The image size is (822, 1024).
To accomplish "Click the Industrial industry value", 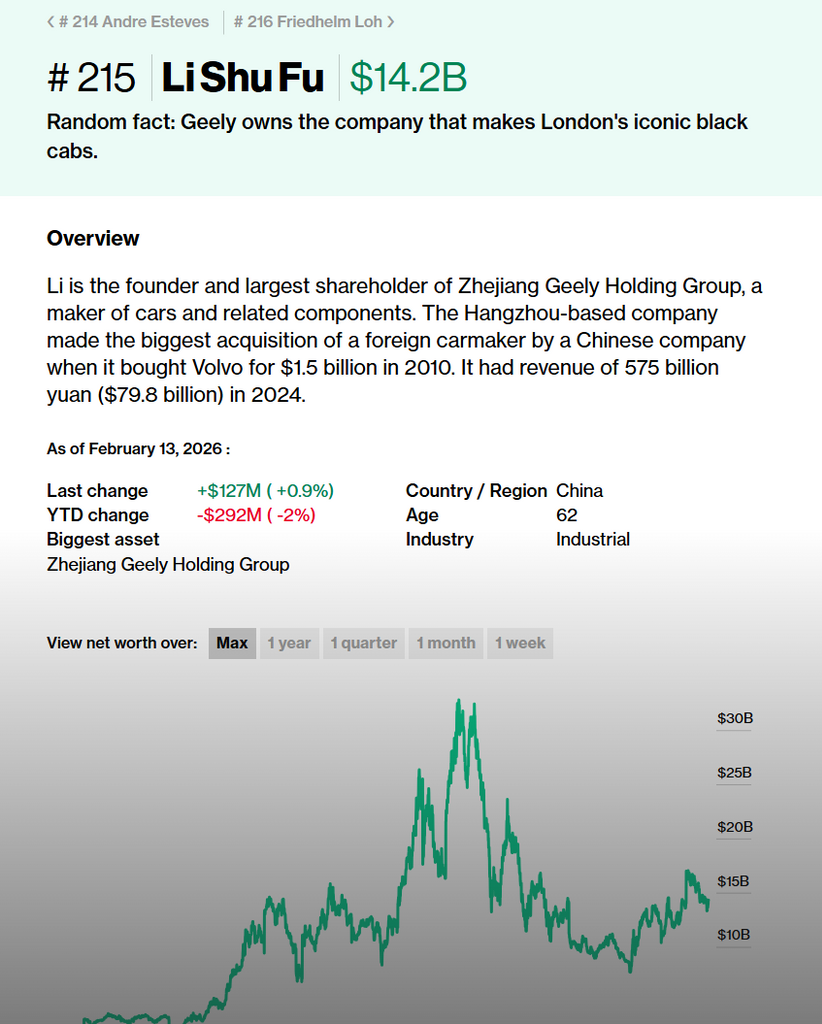I will pos(593,539).
